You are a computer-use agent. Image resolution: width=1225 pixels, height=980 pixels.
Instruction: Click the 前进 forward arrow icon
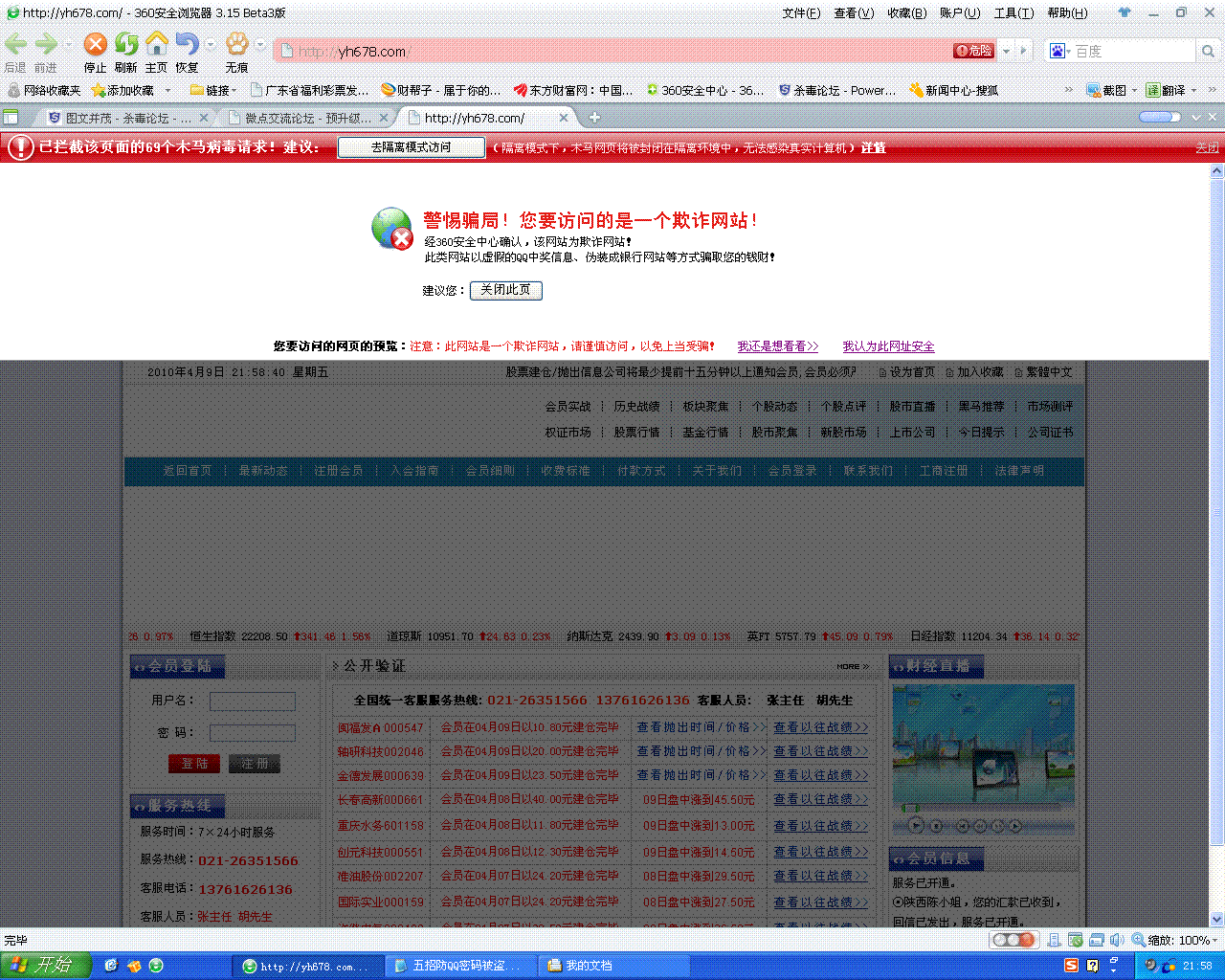tap(46, 44)
